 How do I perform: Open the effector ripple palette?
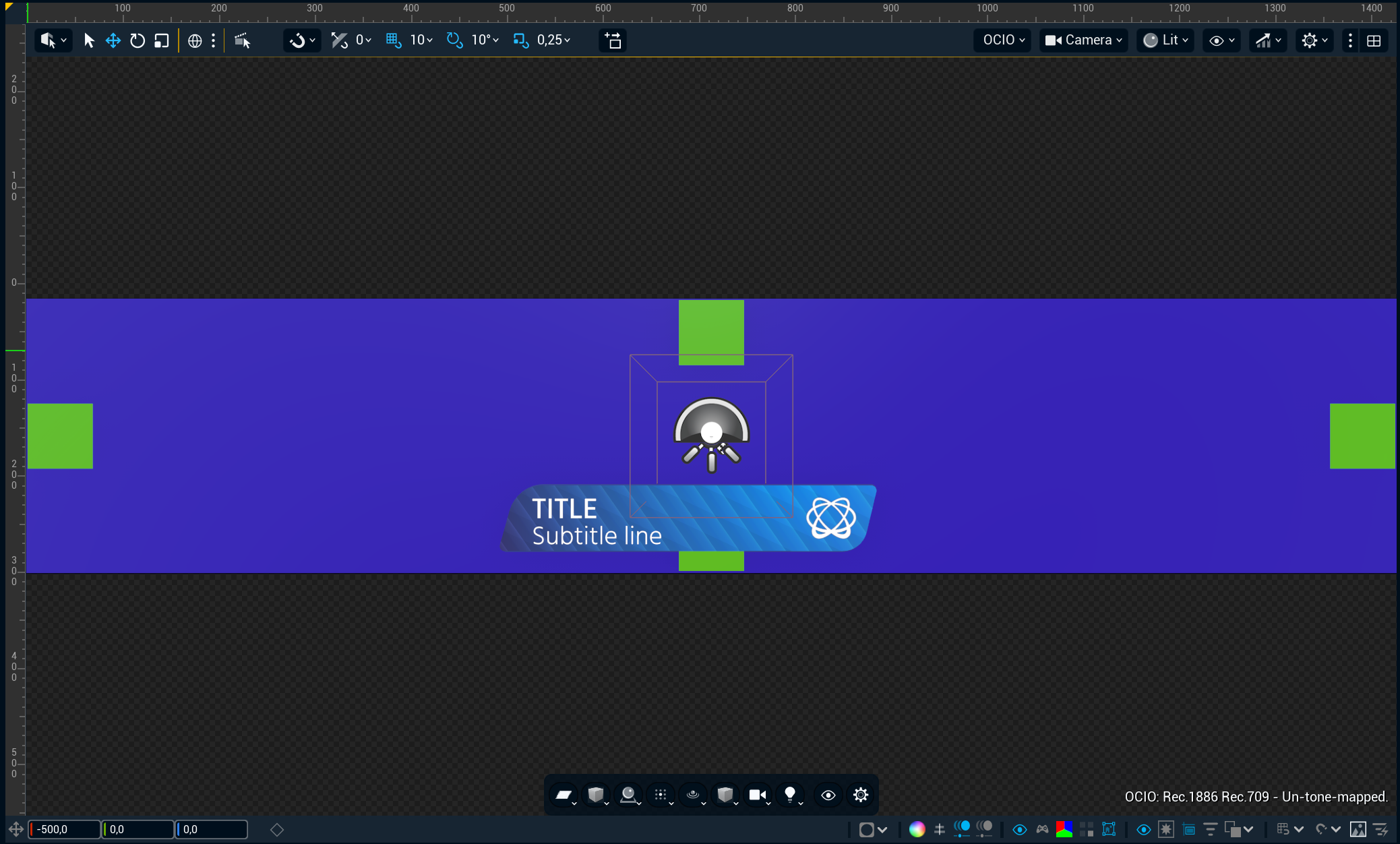point(694,795)
